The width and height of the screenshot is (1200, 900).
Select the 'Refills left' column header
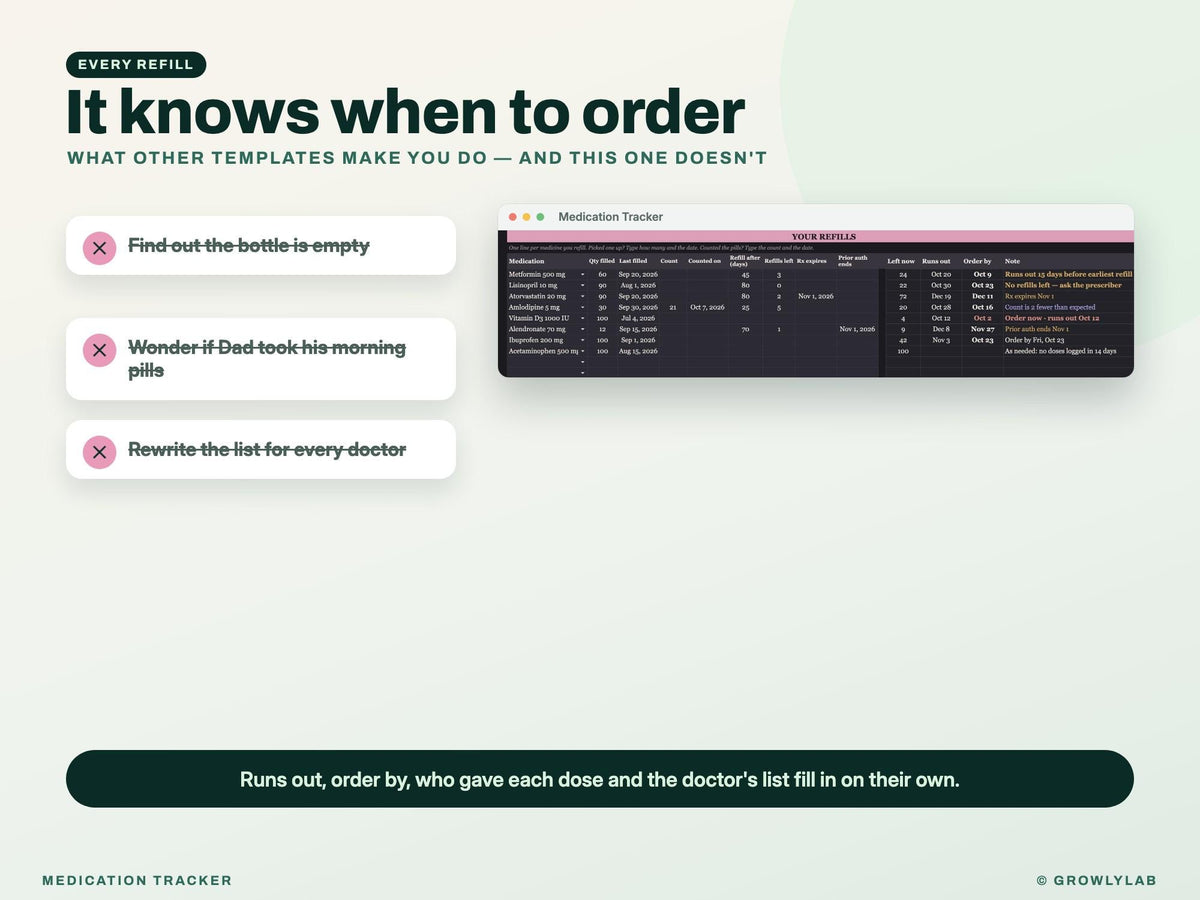click(x=779, y=261)
